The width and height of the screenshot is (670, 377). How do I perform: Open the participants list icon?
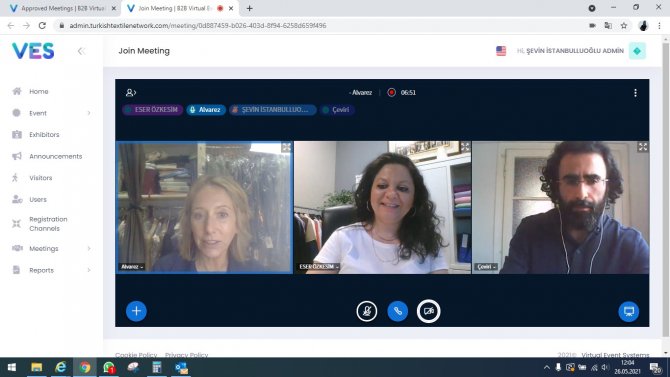[131, 93]
